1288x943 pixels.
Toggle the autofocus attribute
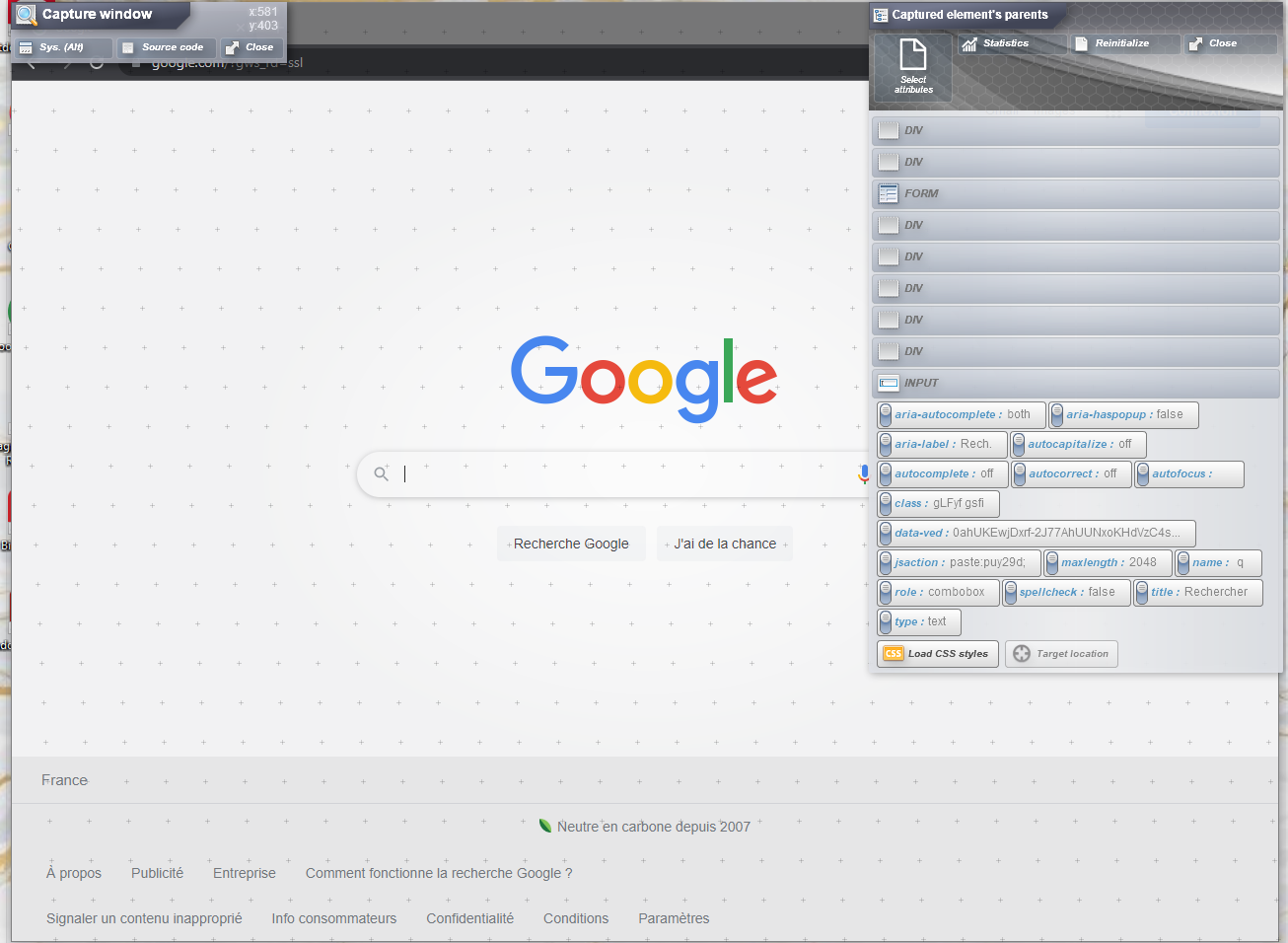click(x=1188, y=474)
